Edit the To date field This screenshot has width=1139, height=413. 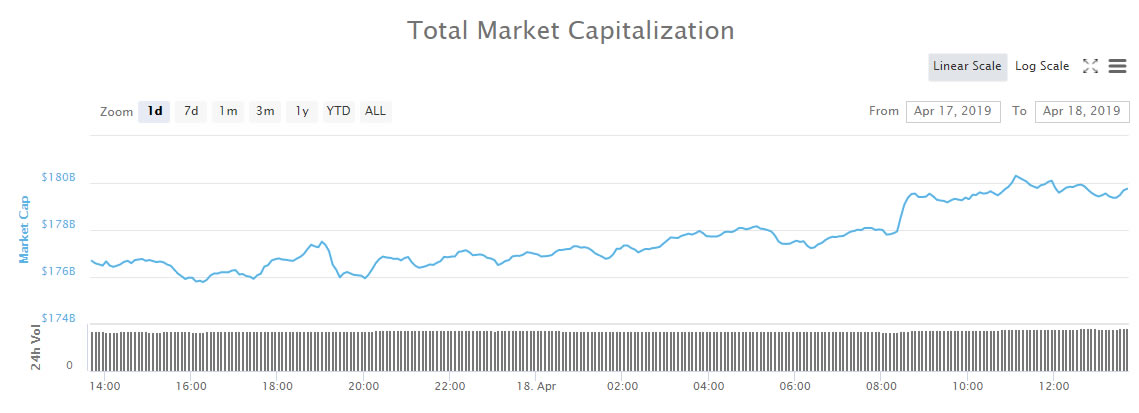[1082, 111]
